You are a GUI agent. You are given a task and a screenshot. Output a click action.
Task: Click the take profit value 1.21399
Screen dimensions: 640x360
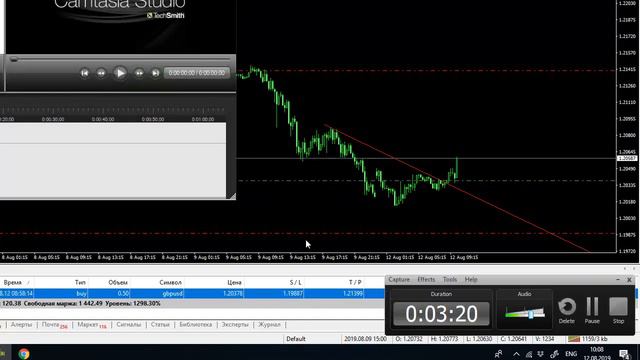point(353,293)
